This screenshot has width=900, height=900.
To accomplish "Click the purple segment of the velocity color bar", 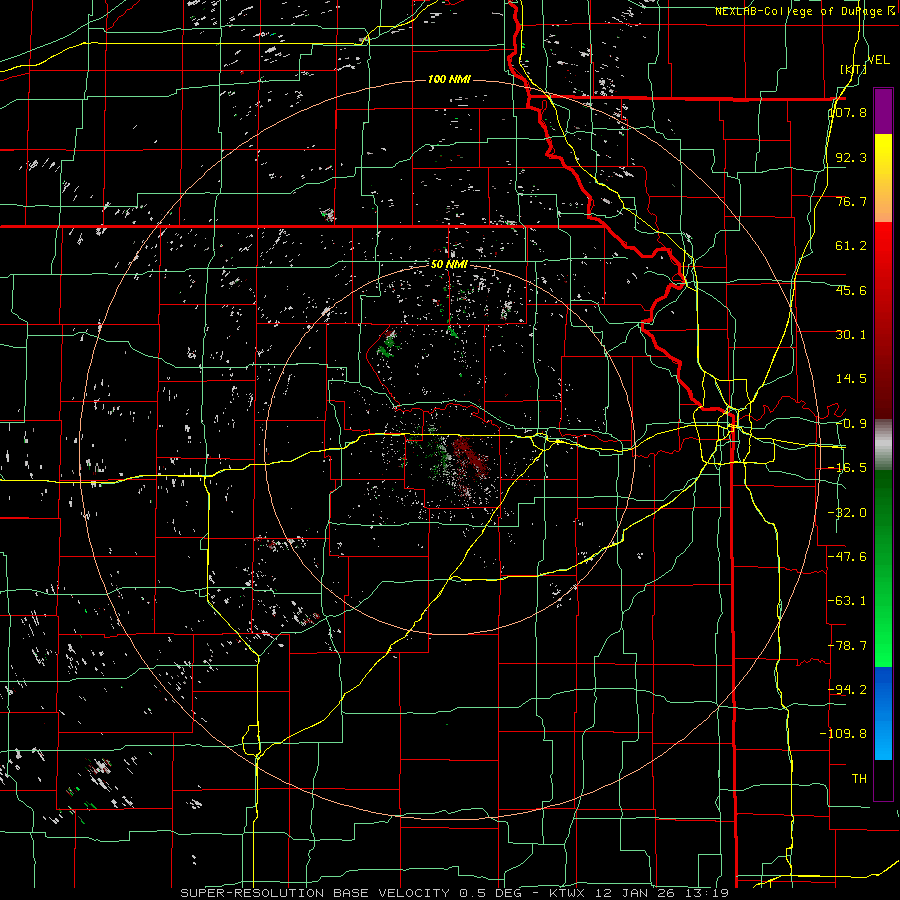I will pos(883,111).
